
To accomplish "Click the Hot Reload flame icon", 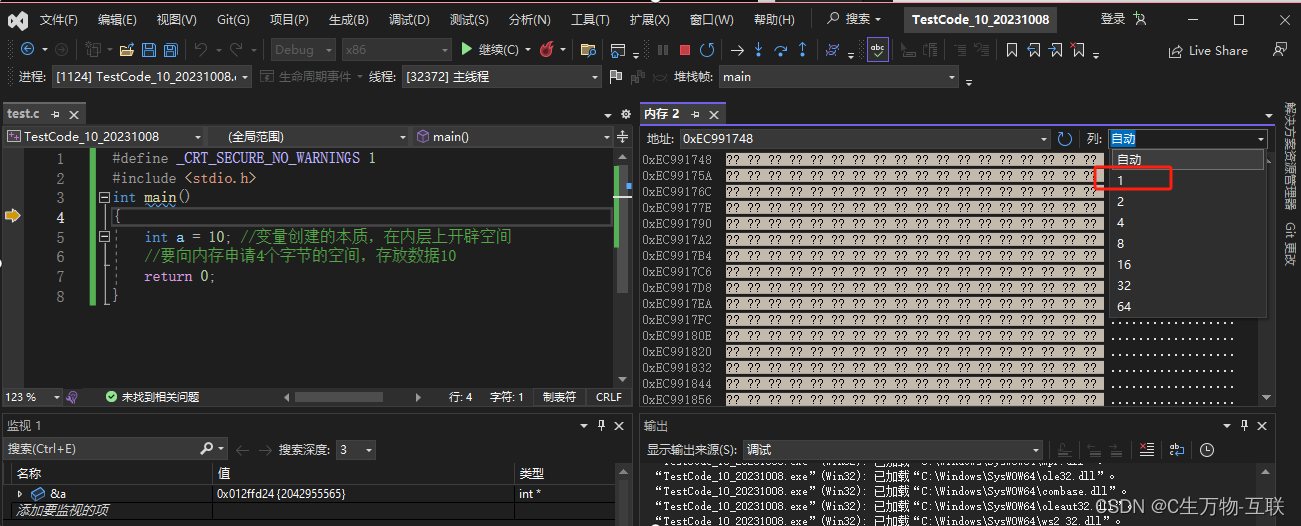I will (x=547, y=49).
